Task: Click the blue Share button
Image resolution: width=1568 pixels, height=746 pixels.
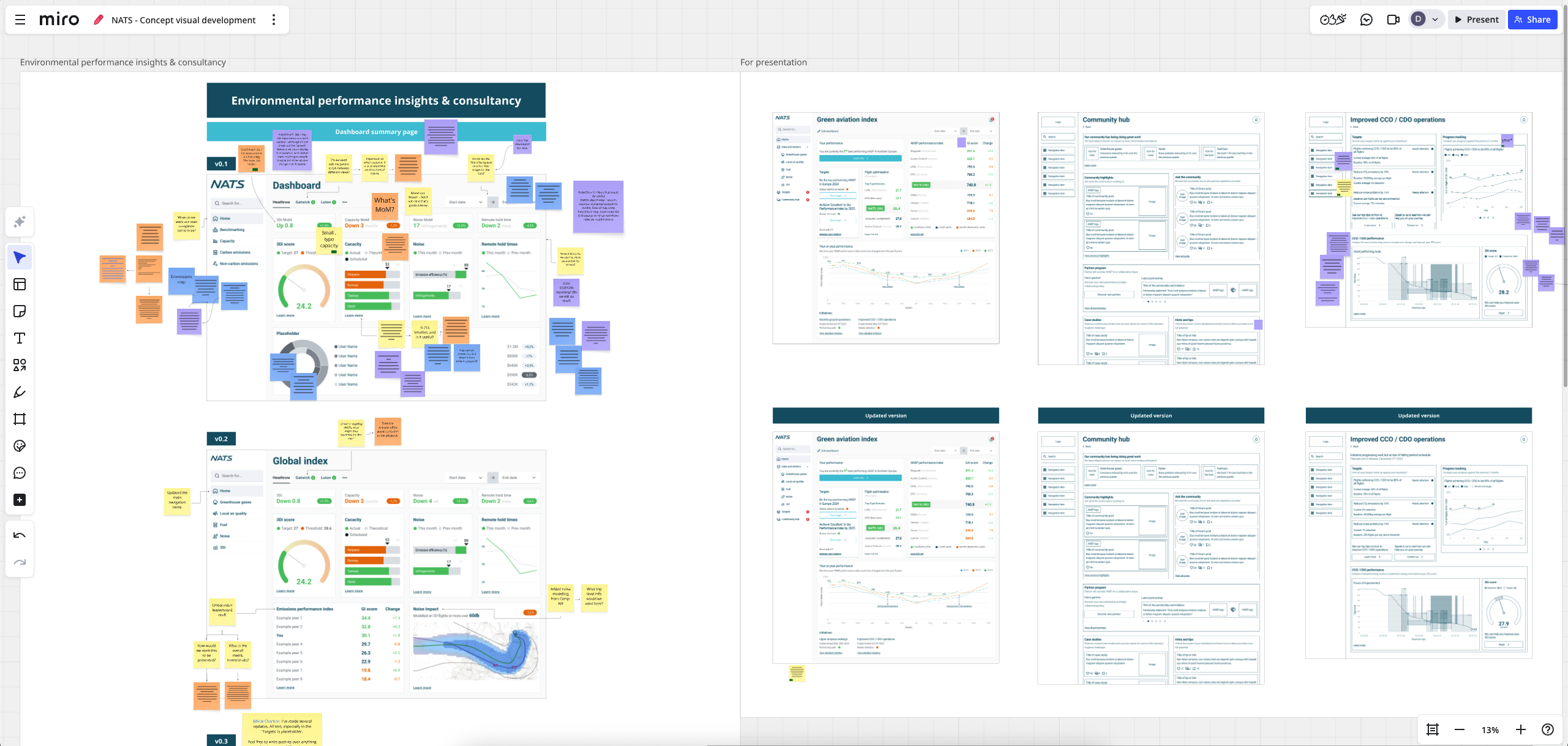Action: click(1532, 19)
